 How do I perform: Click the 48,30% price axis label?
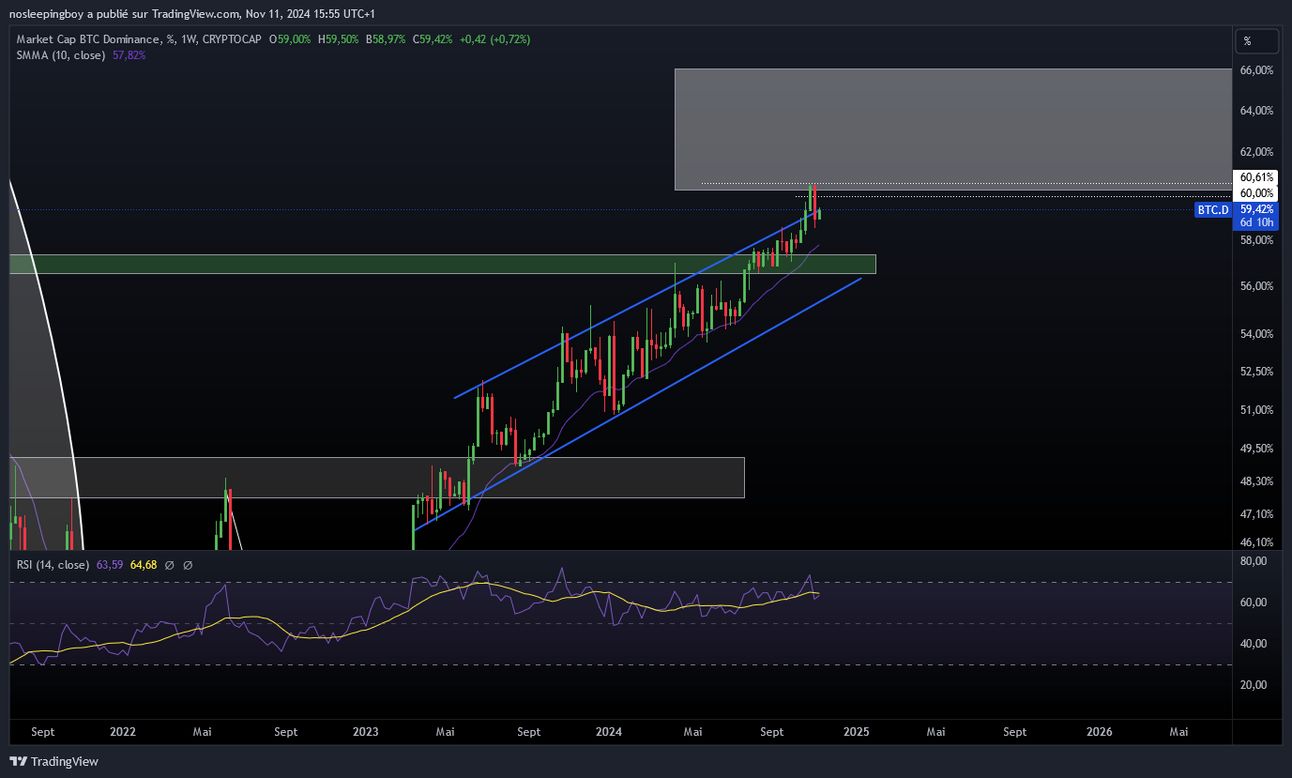coord(1256,481)
